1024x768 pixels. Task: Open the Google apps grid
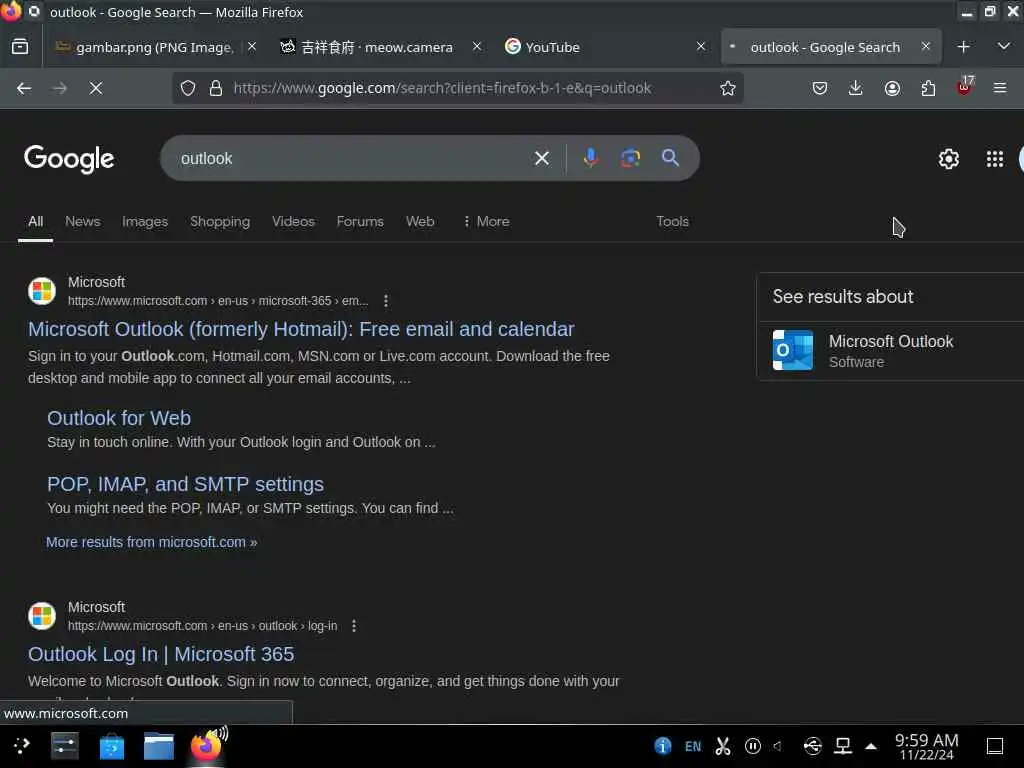995,159
